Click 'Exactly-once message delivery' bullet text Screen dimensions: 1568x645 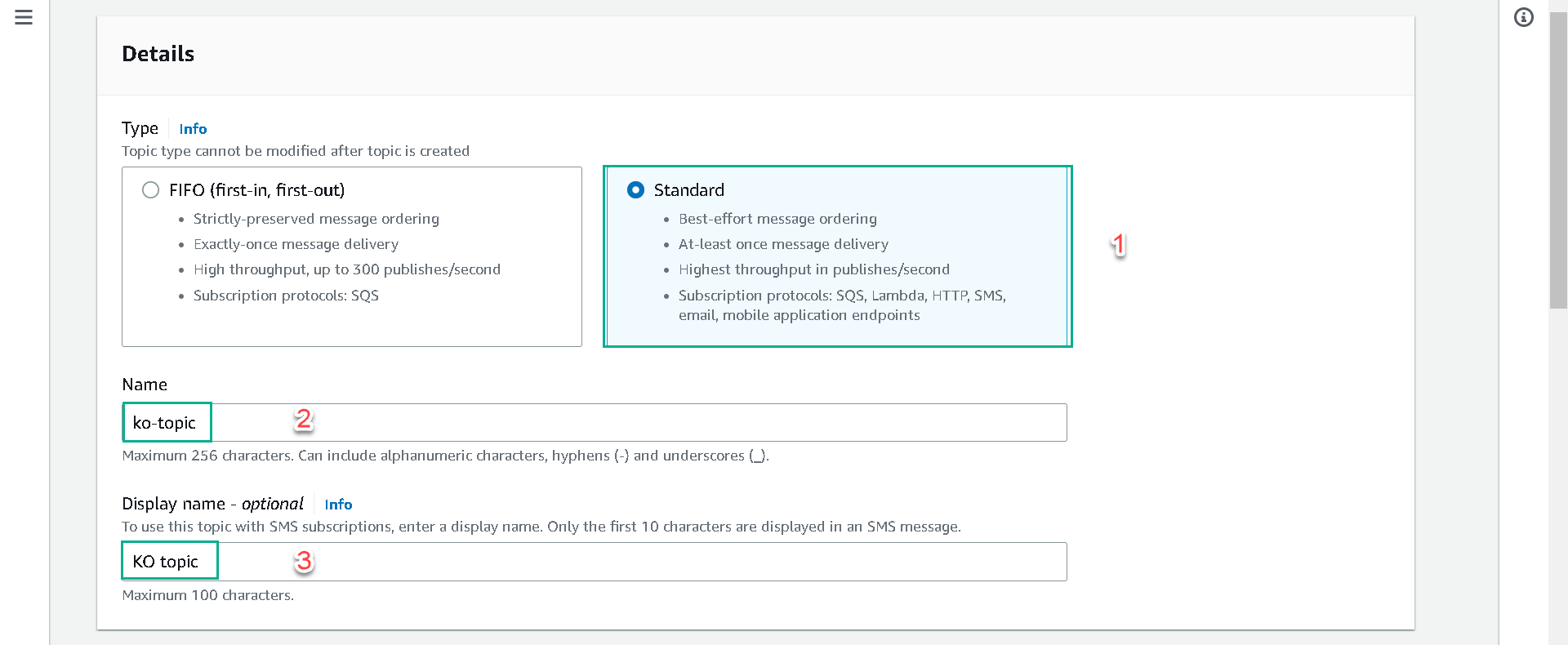point(296,244)
